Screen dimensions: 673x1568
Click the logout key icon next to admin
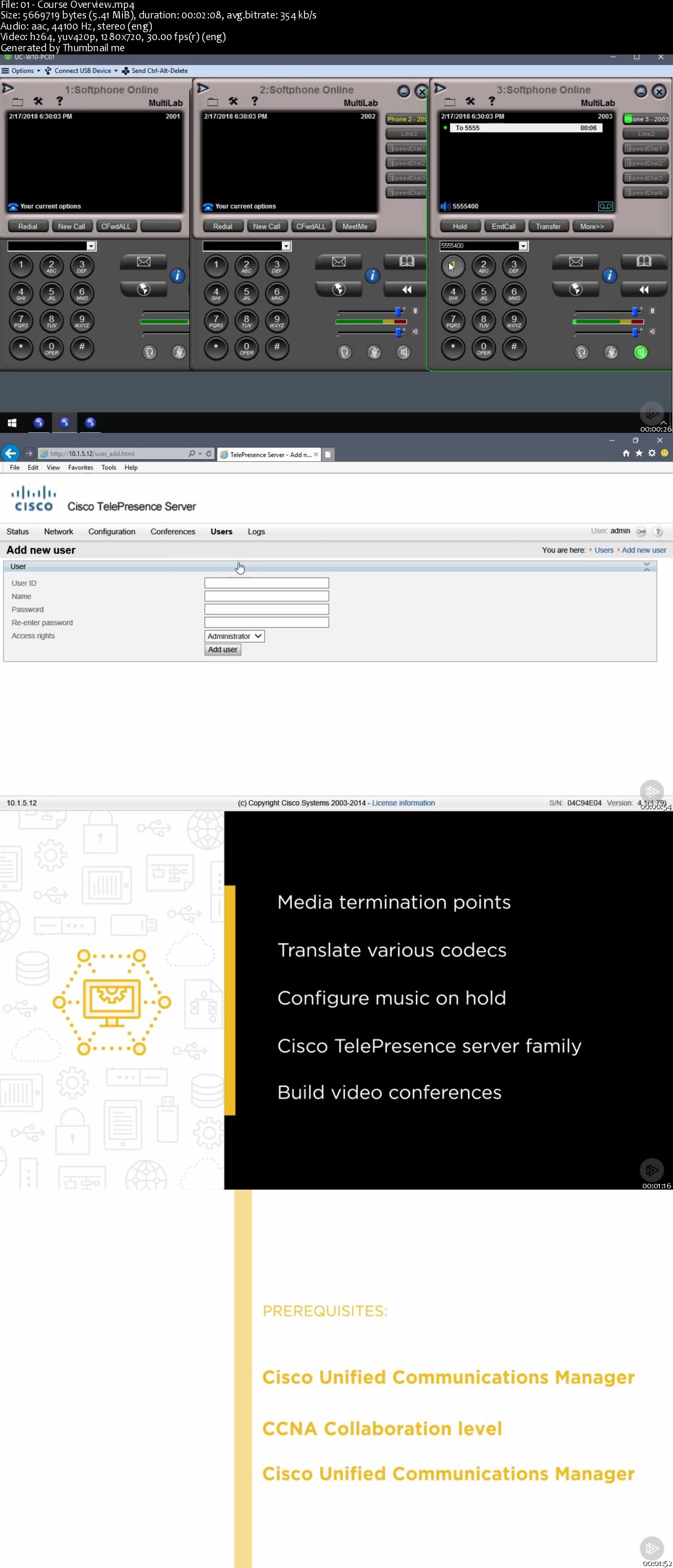[641, 531]
